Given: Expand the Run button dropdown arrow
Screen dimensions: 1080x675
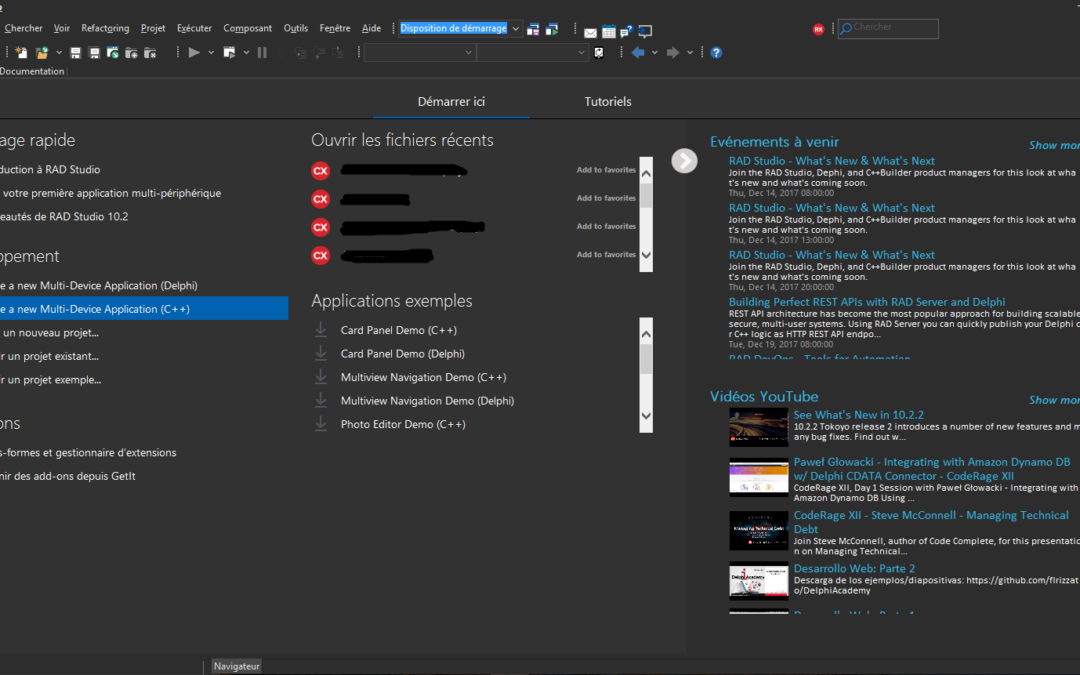Looking at the screenshot, I should tap(211, 52).
